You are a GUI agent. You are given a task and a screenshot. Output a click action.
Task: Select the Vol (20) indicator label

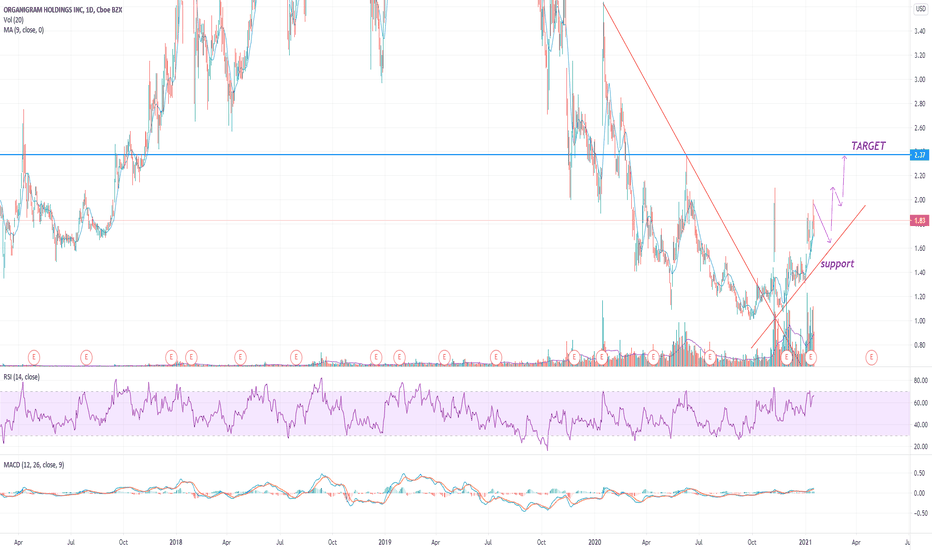pyautogui.click(x=14, y=20)
